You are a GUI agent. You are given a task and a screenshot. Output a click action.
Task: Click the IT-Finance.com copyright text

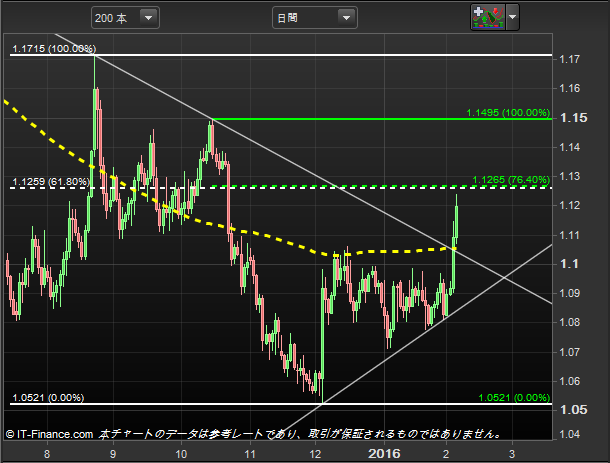49,434
